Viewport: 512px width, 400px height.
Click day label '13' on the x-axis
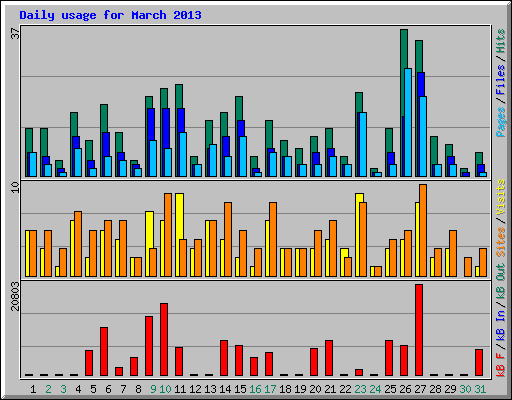pos(210,389)
